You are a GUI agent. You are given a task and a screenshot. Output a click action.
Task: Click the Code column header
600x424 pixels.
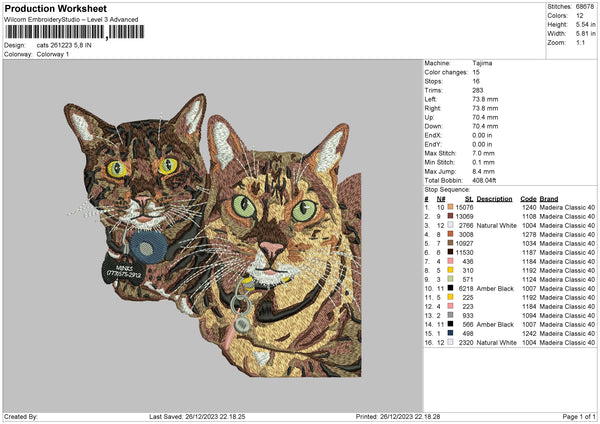tap(529, 198)
